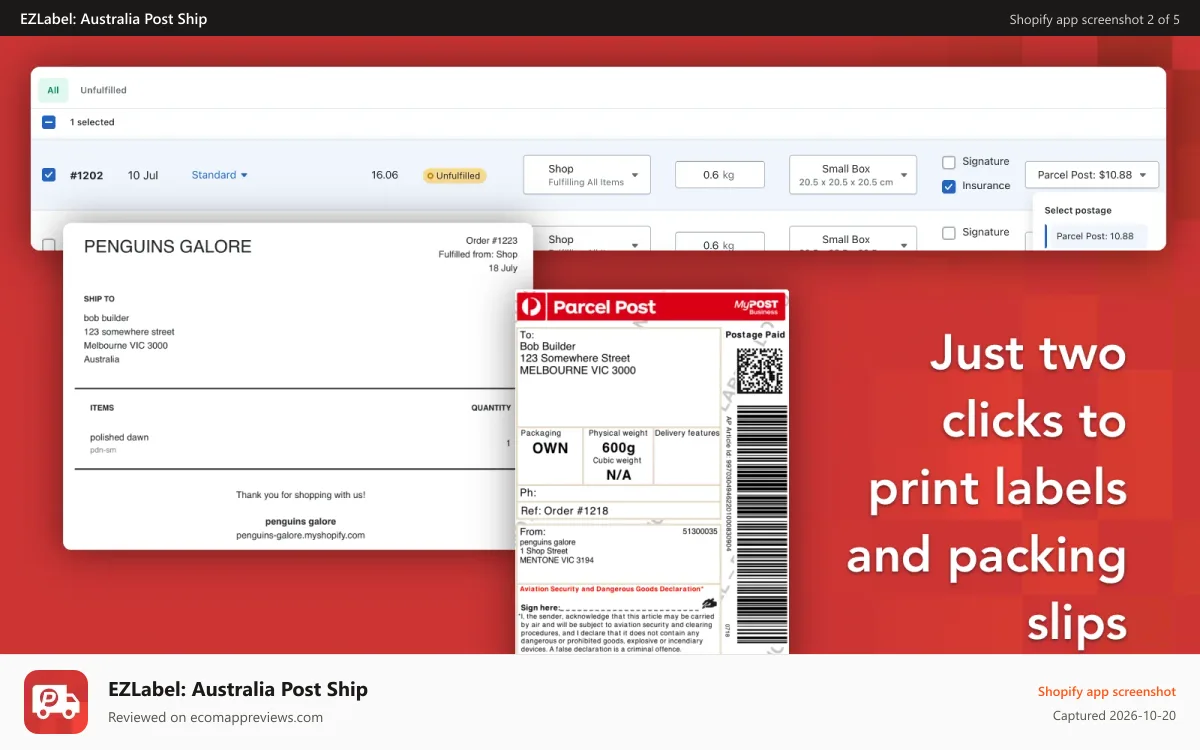Viewport: 1200px width, 750px height.
Task: Disable Insurance for order #1202
Action: (x=949, y=186)
